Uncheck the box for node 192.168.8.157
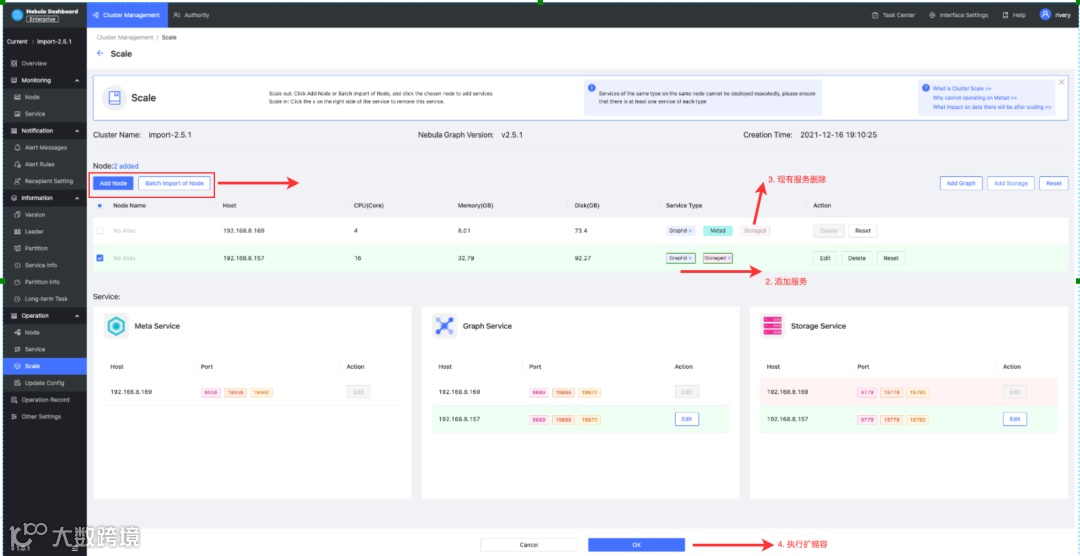 (100, 258)
